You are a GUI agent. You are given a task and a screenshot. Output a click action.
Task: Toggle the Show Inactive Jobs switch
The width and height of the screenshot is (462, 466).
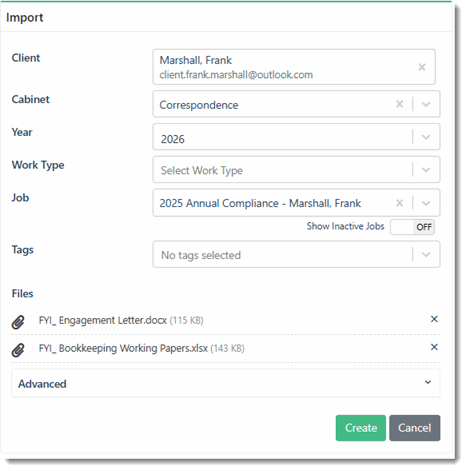point(412,227)
